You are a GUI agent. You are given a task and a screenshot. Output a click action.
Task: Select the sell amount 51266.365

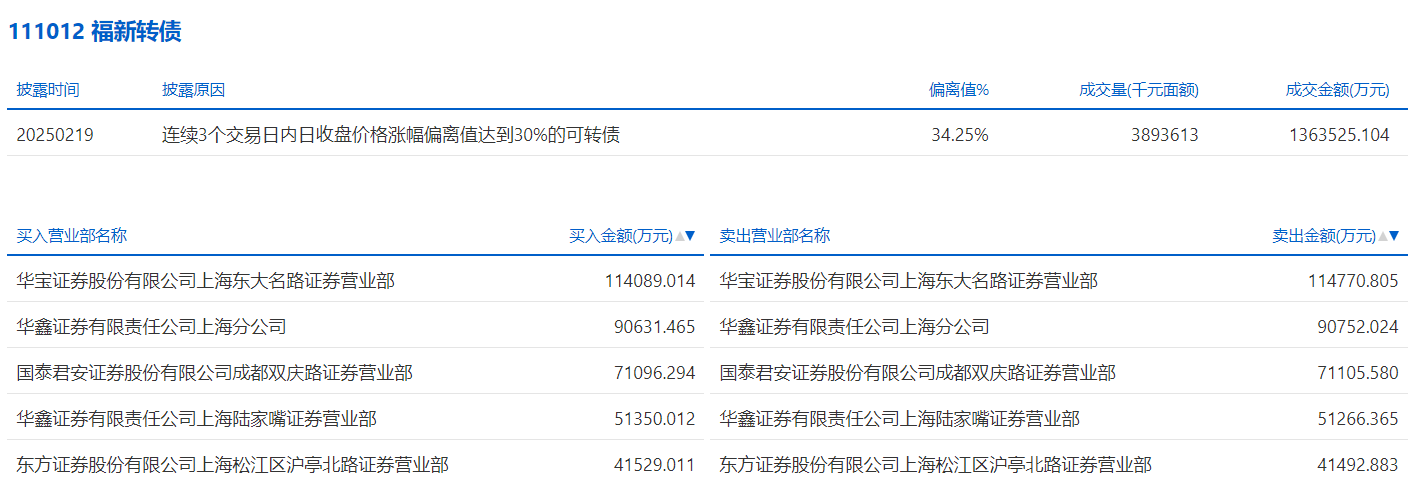[x=1357, y=419]
